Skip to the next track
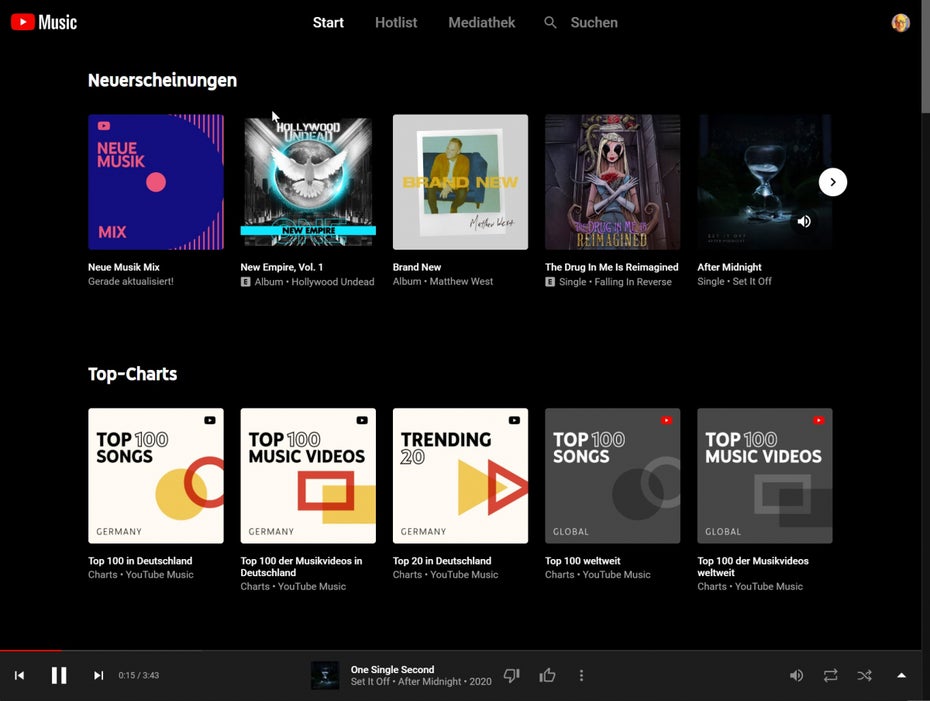 (x=98, y=676)
